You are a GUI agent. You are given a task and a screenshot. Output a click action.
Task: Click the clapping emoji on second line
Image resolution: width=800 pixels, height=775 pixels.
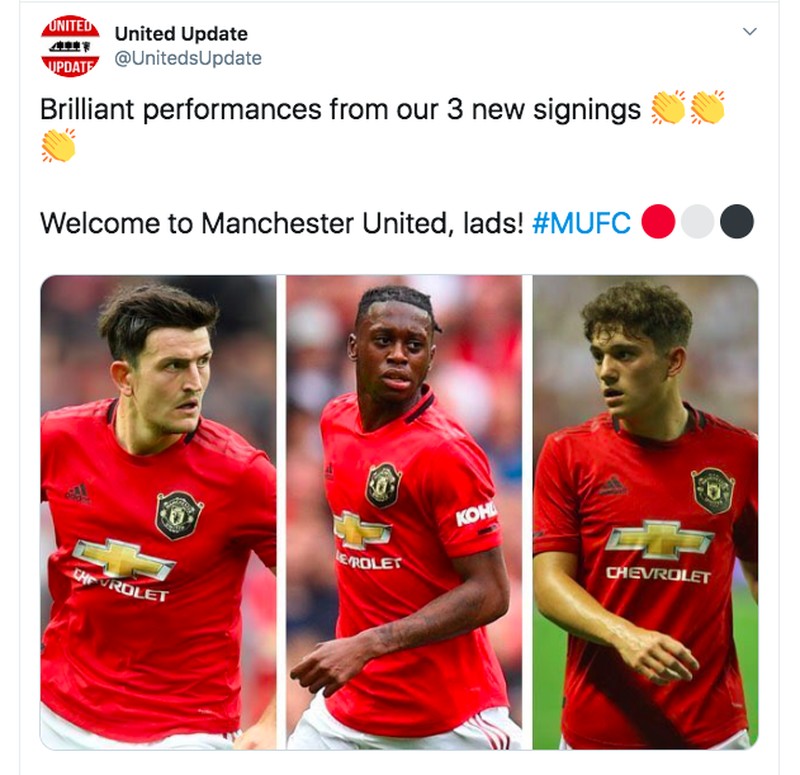point(59,145)
